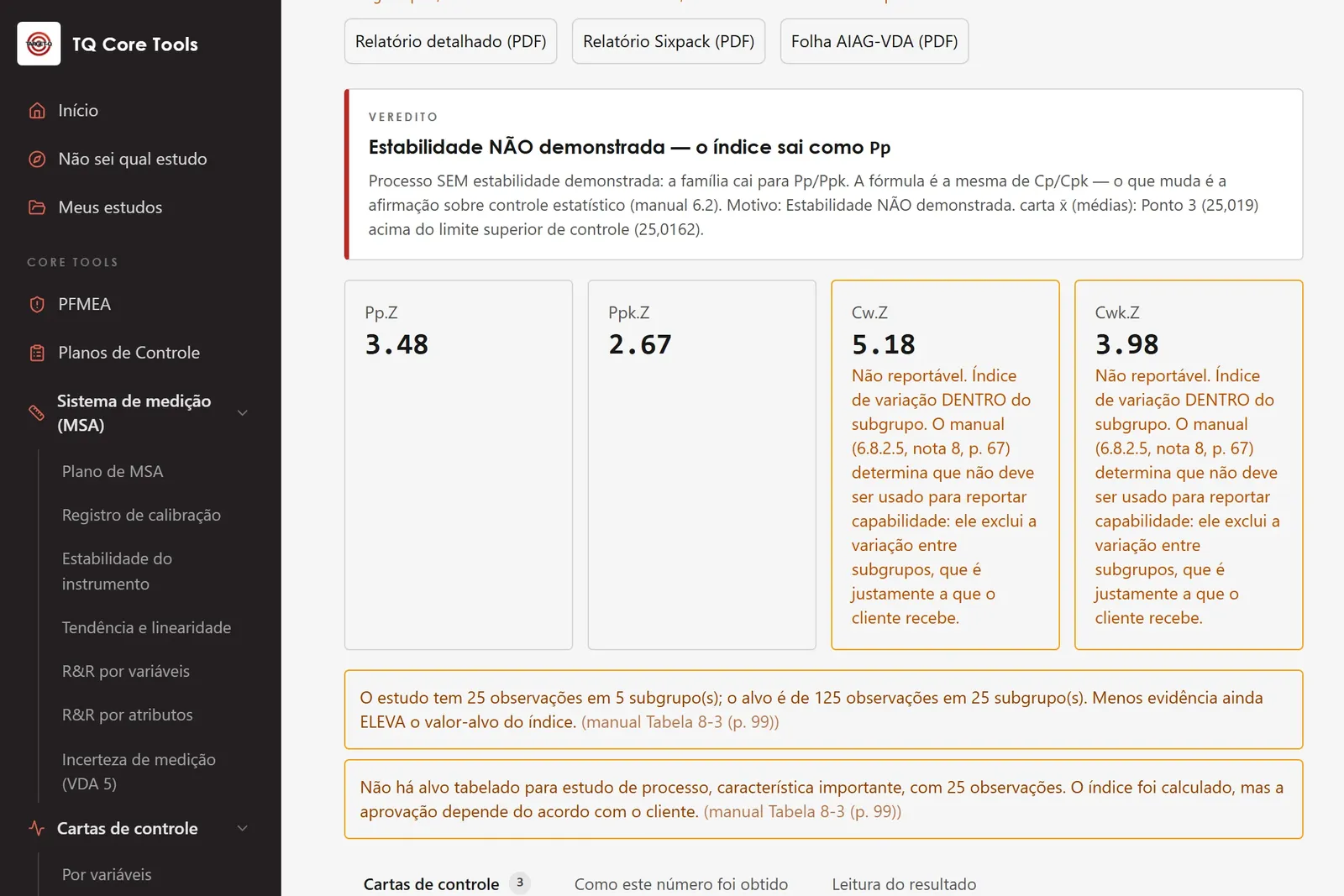Collapse the Sistema de medição (MSA) chevron
The image size is (1344, 896).
242,412
